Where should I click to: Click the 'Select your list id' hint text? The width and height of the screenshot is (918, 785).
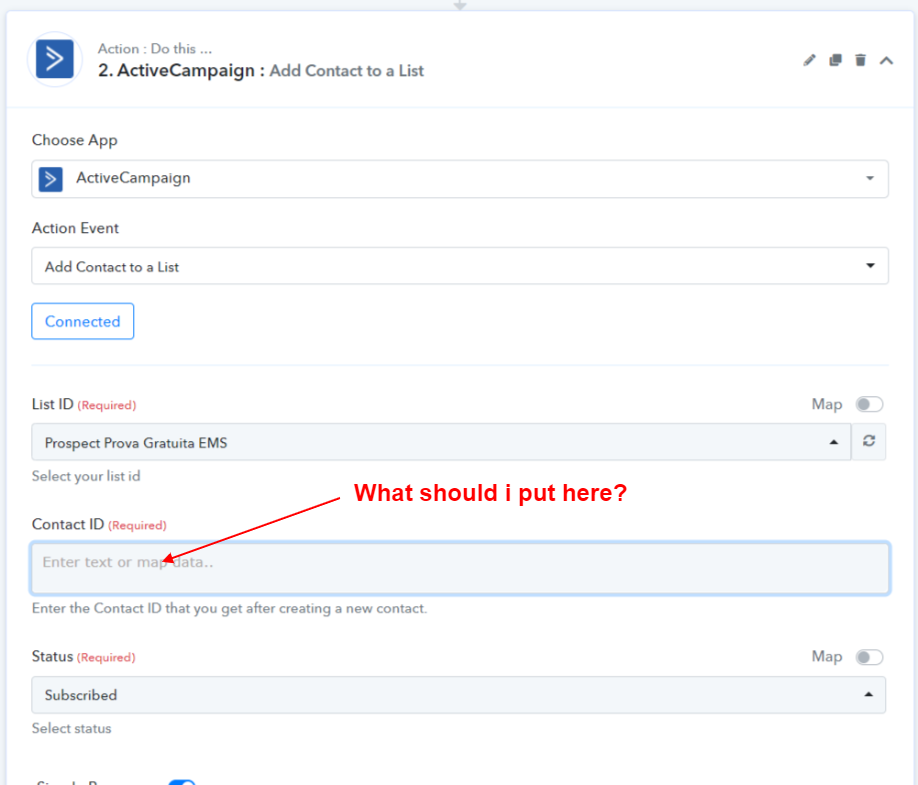pyautogui.click(x=86, y=476)
